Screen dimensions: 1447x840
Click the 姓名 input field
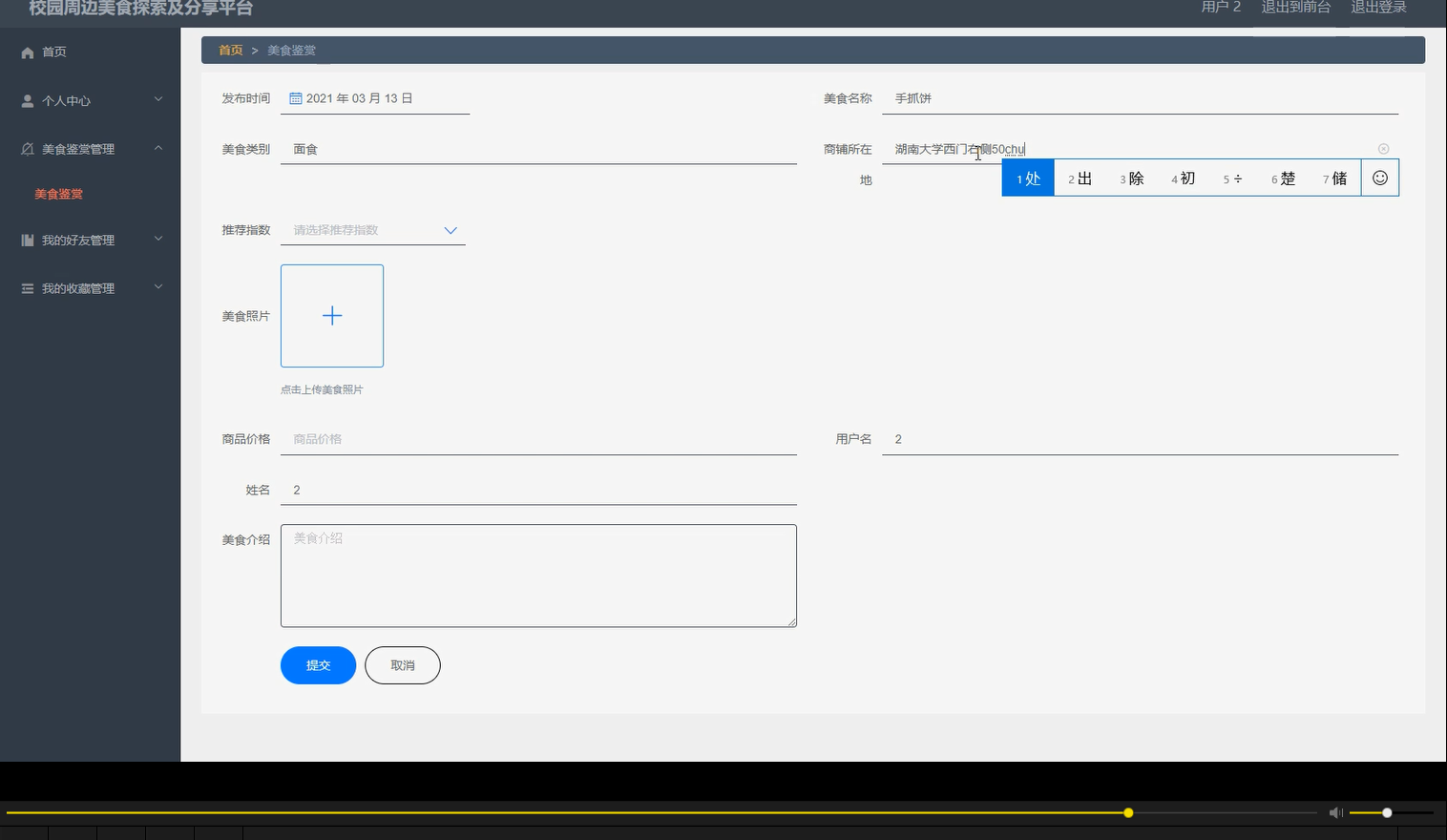pos(538,490)
